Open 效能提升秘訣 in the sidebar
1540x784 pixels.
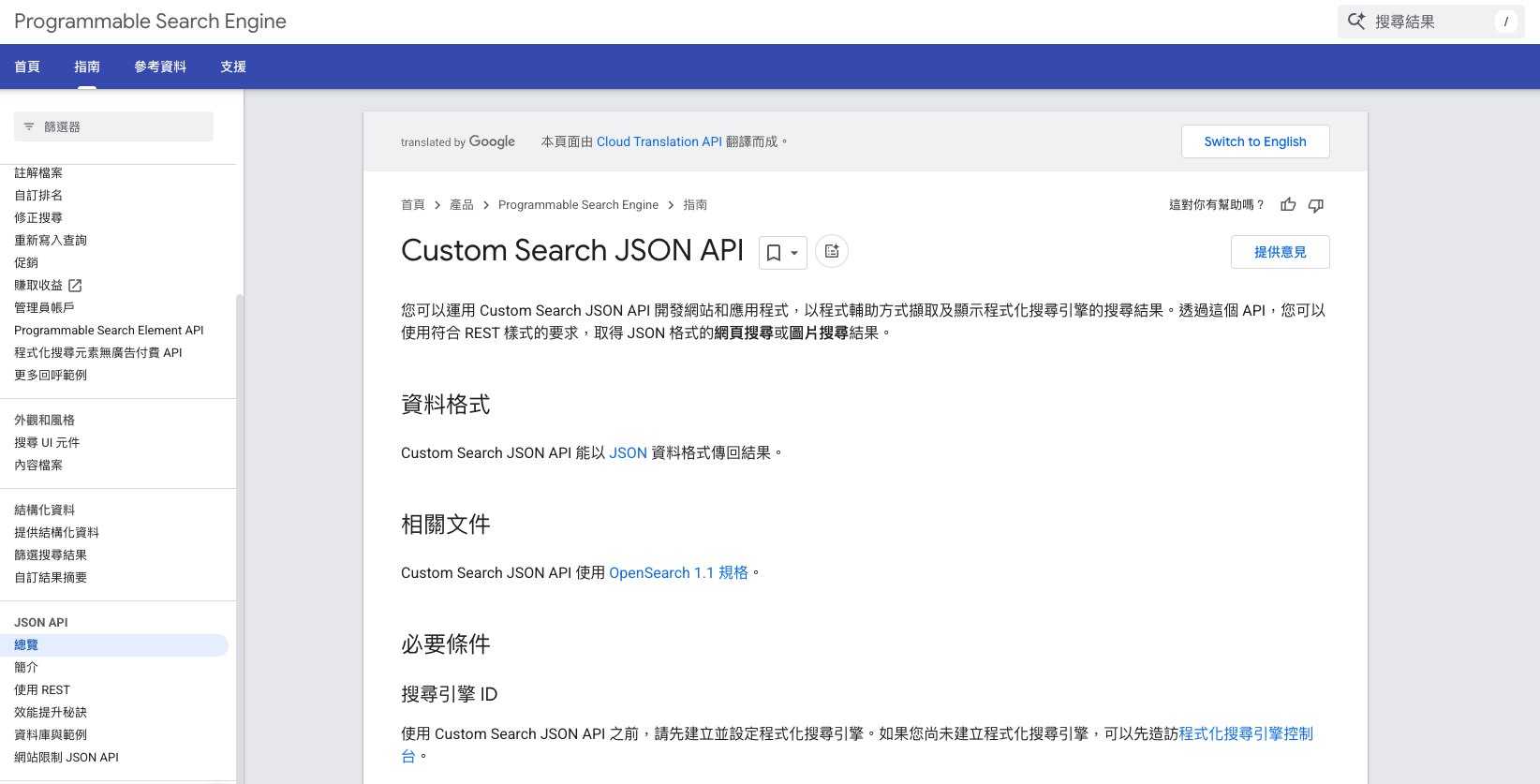click(51, 713)
